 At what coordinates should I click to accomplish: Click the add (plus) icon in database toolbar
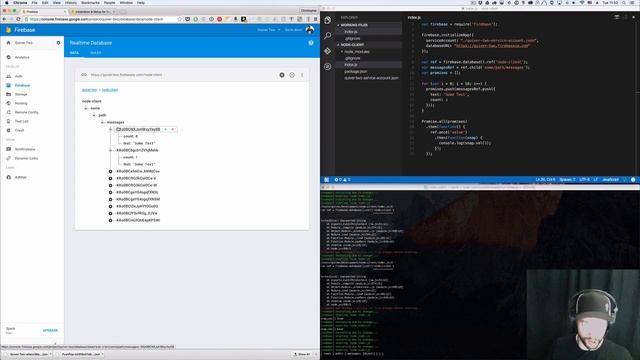click(282, 75)
